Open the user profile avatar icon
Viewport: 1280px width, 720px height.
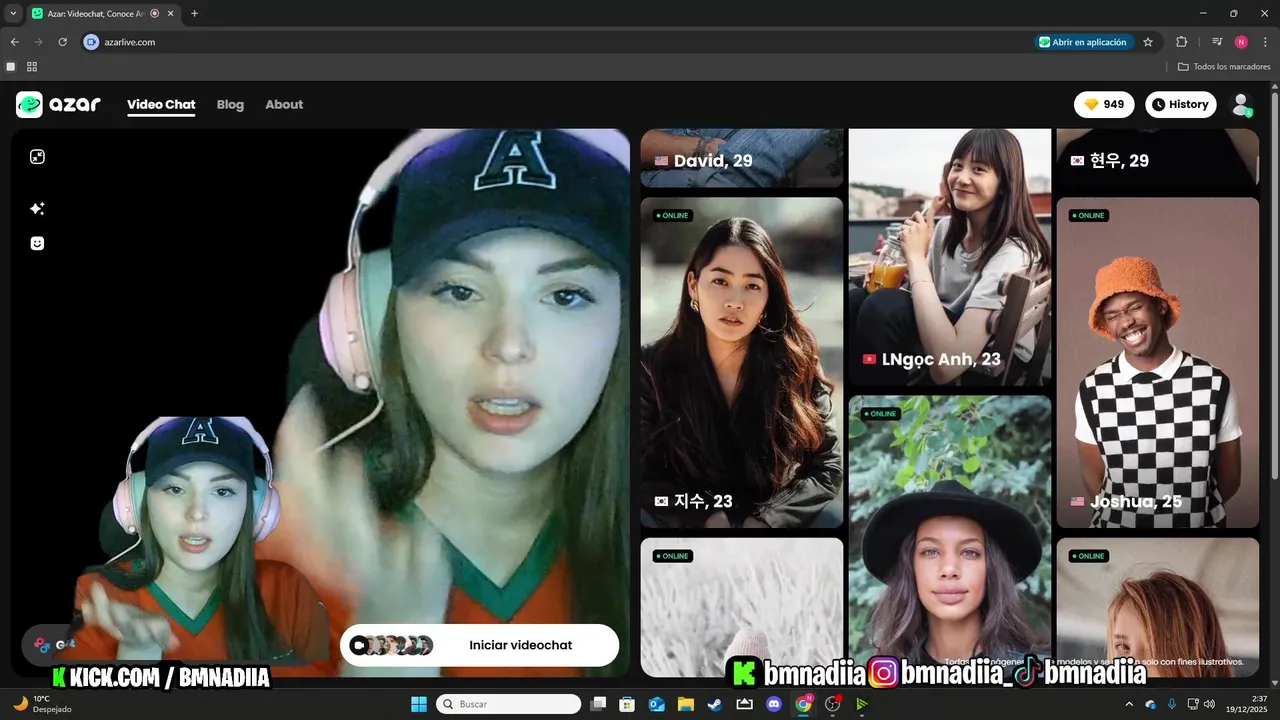pos(1241,105)
